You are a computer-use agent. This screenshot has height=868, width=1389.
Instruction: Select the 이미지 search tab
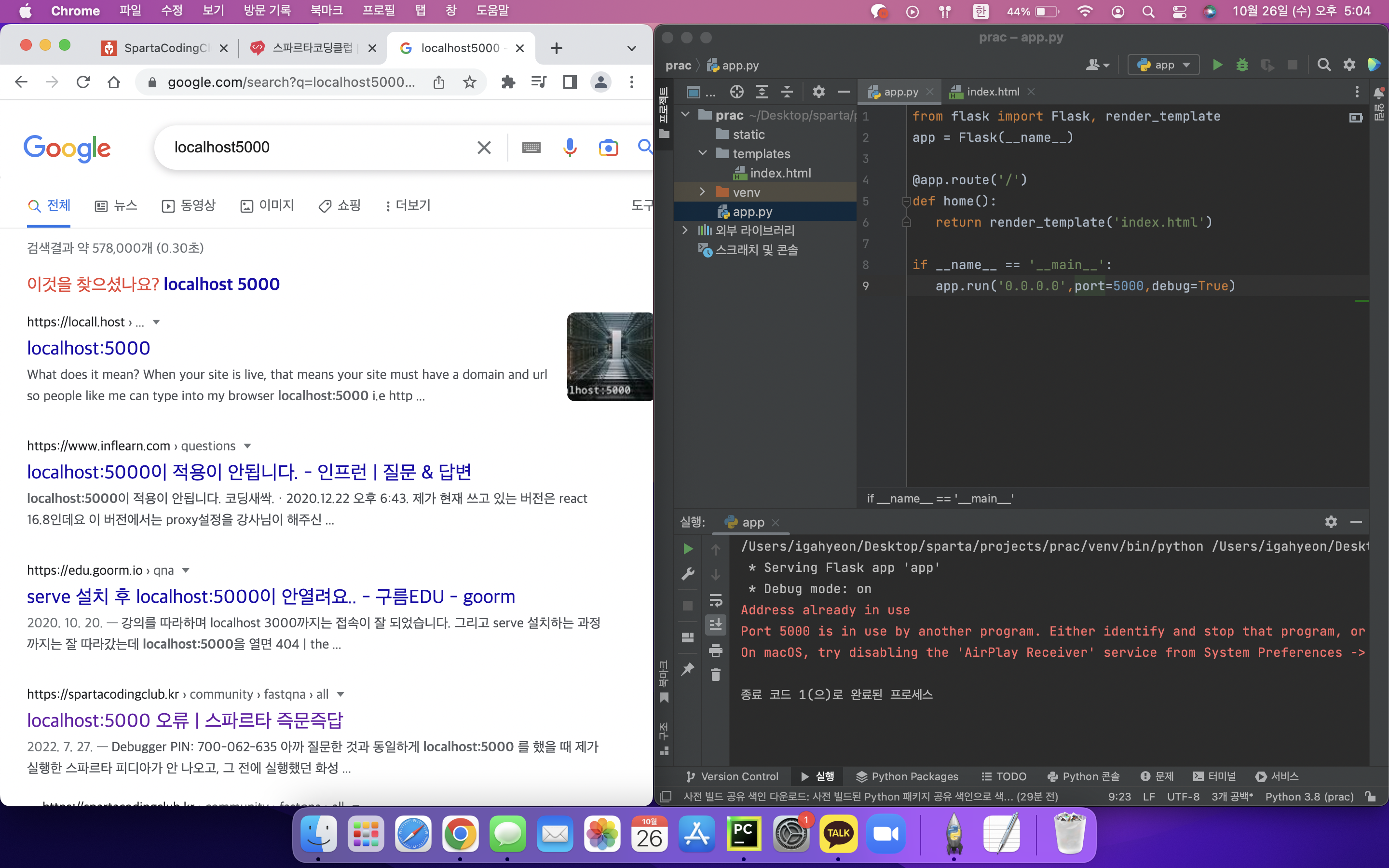coord(267,205)
